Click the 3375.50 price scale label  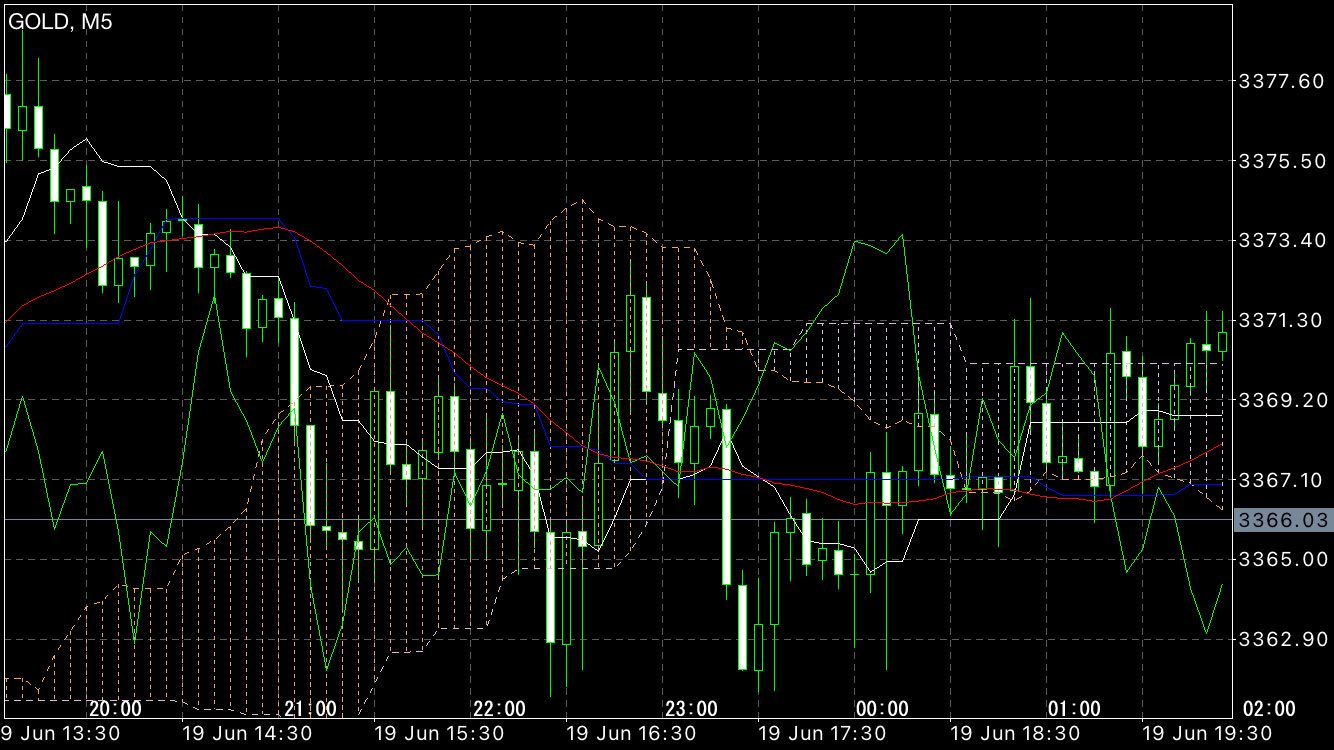[x=1281, y=161]
